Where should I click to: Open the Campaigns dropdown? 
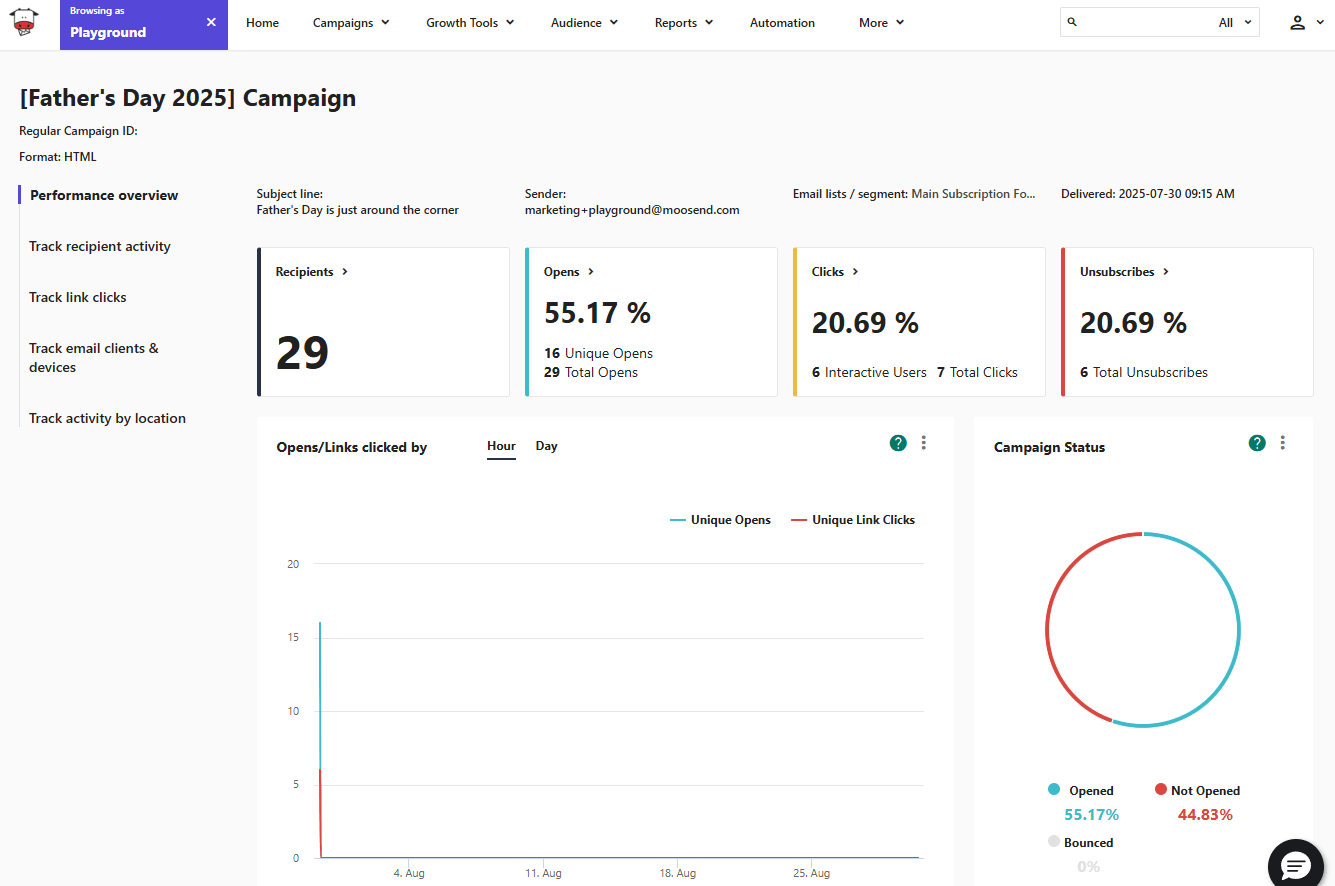tap(350, 22)
